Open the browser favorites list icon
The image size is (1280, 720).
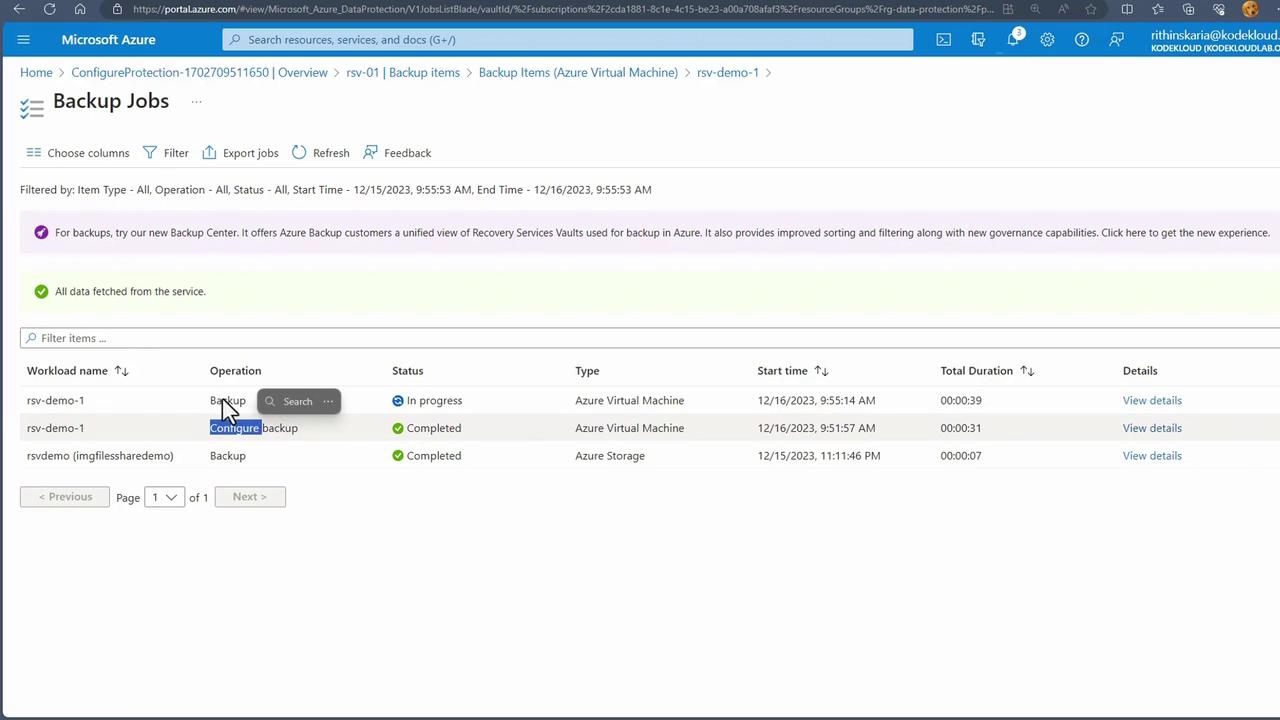1159,9
